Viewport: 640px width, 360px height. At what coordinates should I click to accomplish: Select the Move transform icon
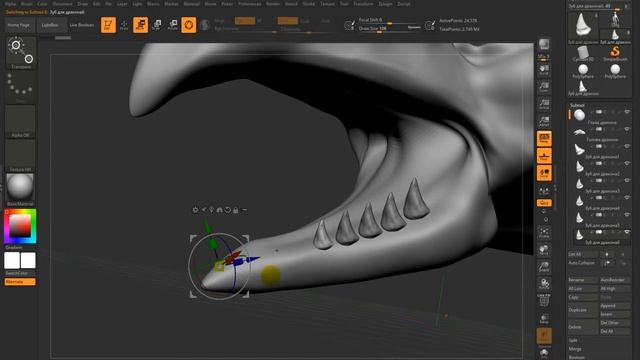click(140, 25)
